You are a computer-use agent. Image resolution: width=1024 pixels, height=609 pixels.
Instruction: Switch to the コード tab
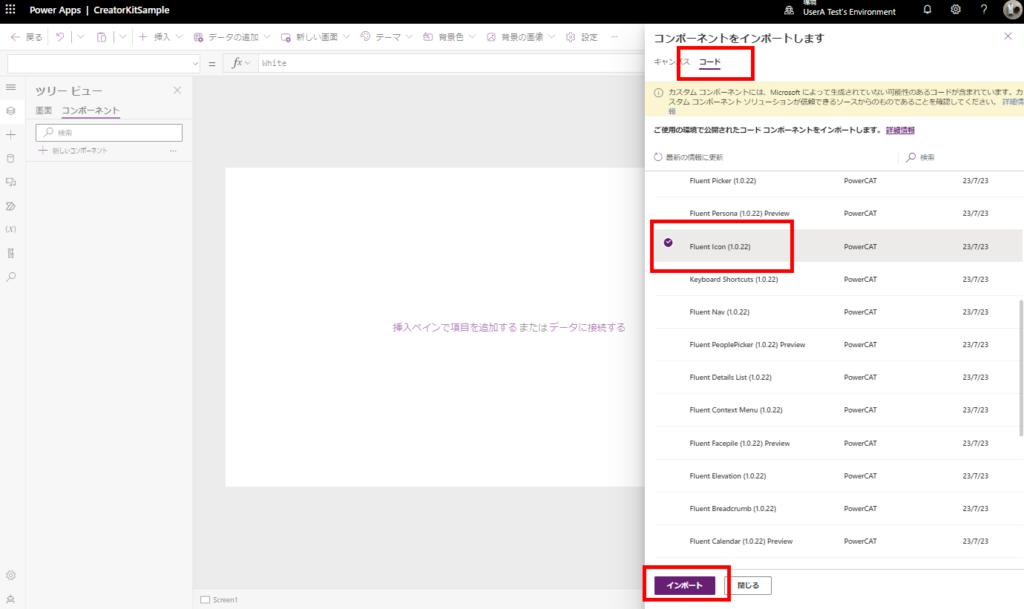[710, 62]
